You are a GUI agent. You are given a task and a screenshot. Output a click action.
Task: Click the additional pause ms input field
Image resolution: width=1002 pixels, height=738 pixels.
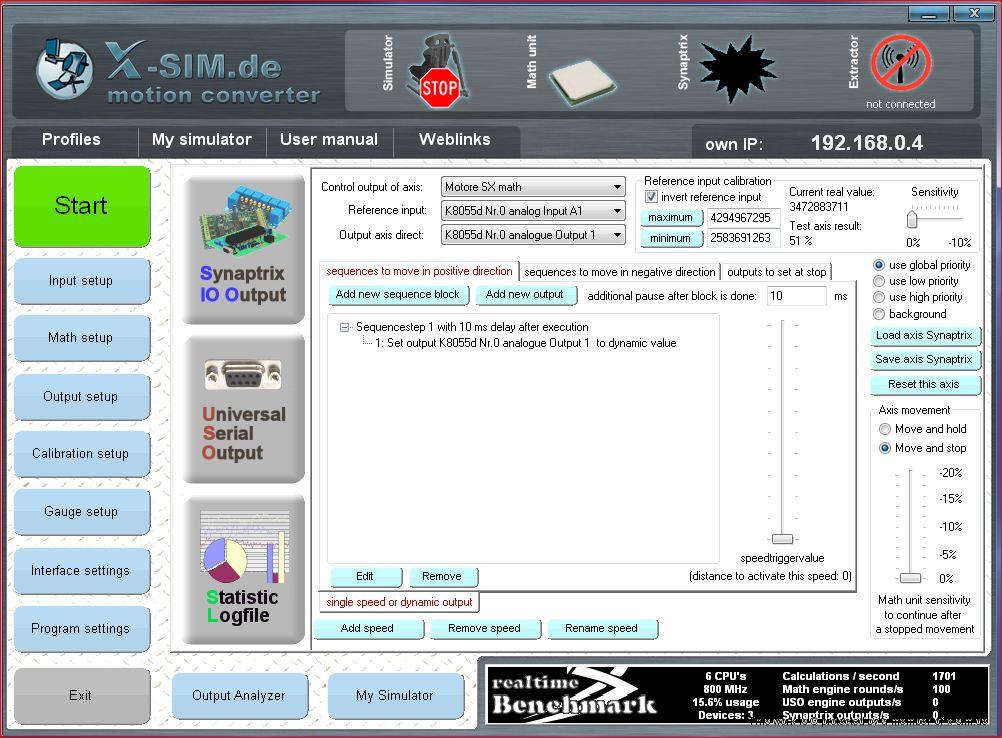tap(796, 296)
